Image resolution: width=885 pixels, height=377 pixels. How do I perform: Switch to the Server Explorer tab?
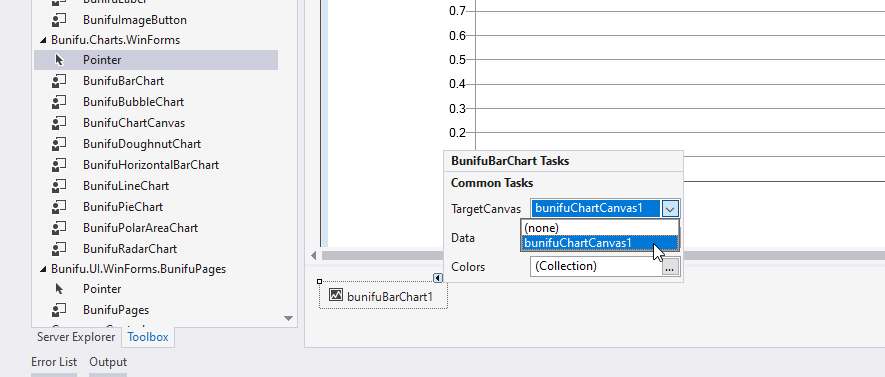[x=76, y=337]
